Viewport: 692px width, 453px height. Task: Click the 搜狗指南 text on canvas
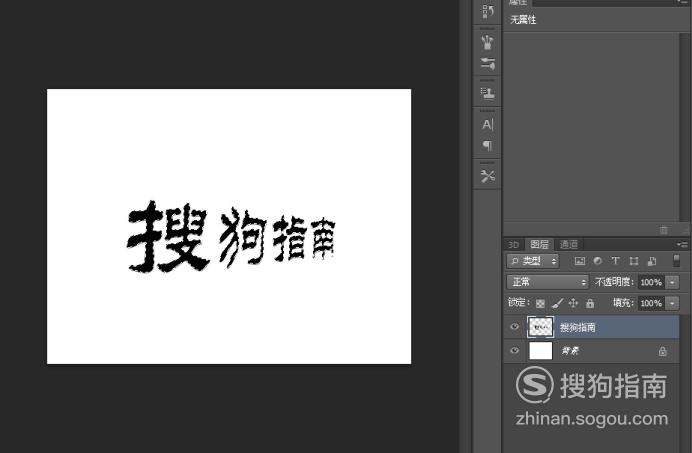pyautogui.click(x=231, y=236)
